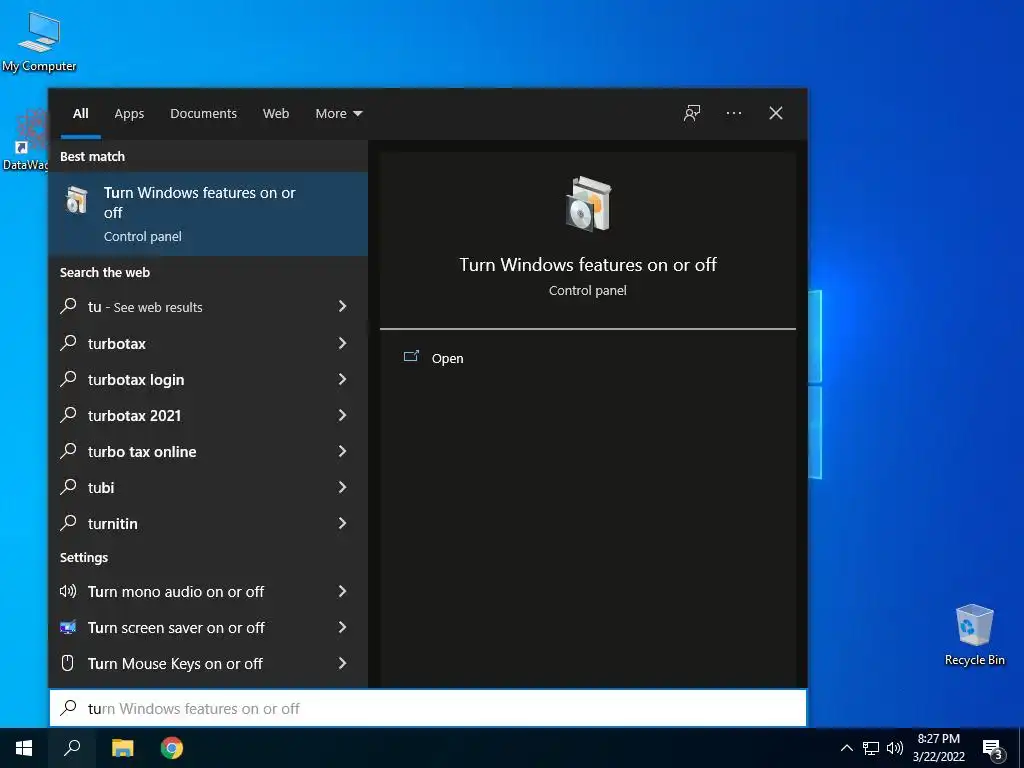Open the three-dots options menu in search
This screenshot has height=768, width=1024.
point(734,113)
